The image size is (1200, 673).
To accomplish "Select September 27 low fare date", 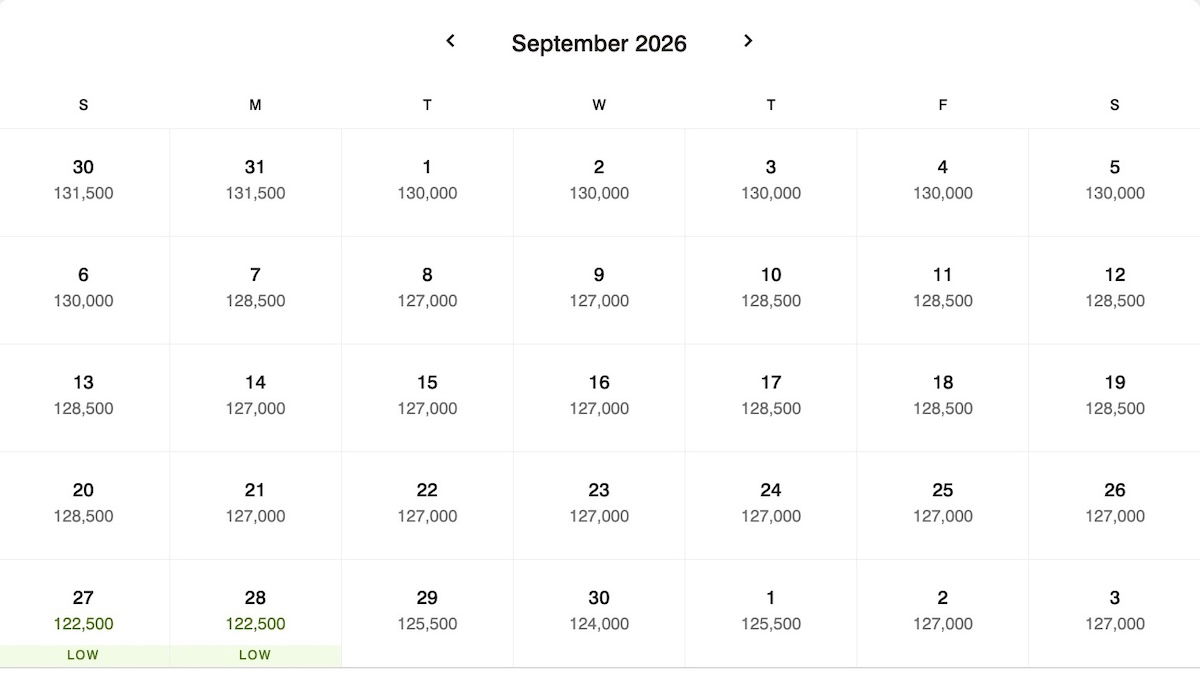I will coord(84,612).
